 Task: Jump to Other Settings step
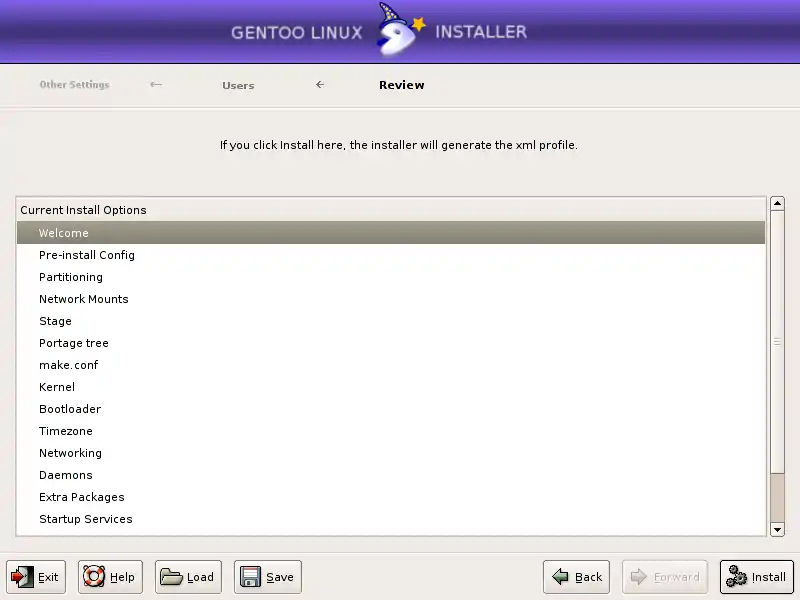[x=74, y=85]
